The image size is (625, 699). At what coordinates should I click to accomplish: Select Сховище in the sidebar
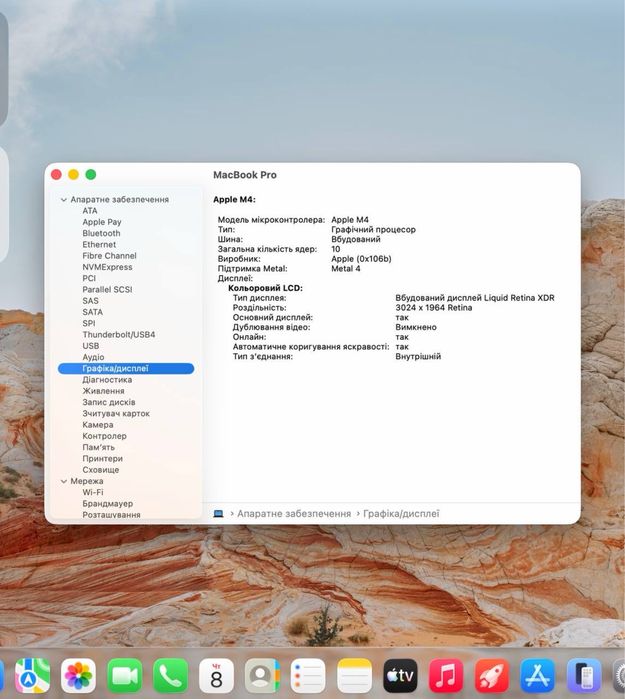[100, 470]
